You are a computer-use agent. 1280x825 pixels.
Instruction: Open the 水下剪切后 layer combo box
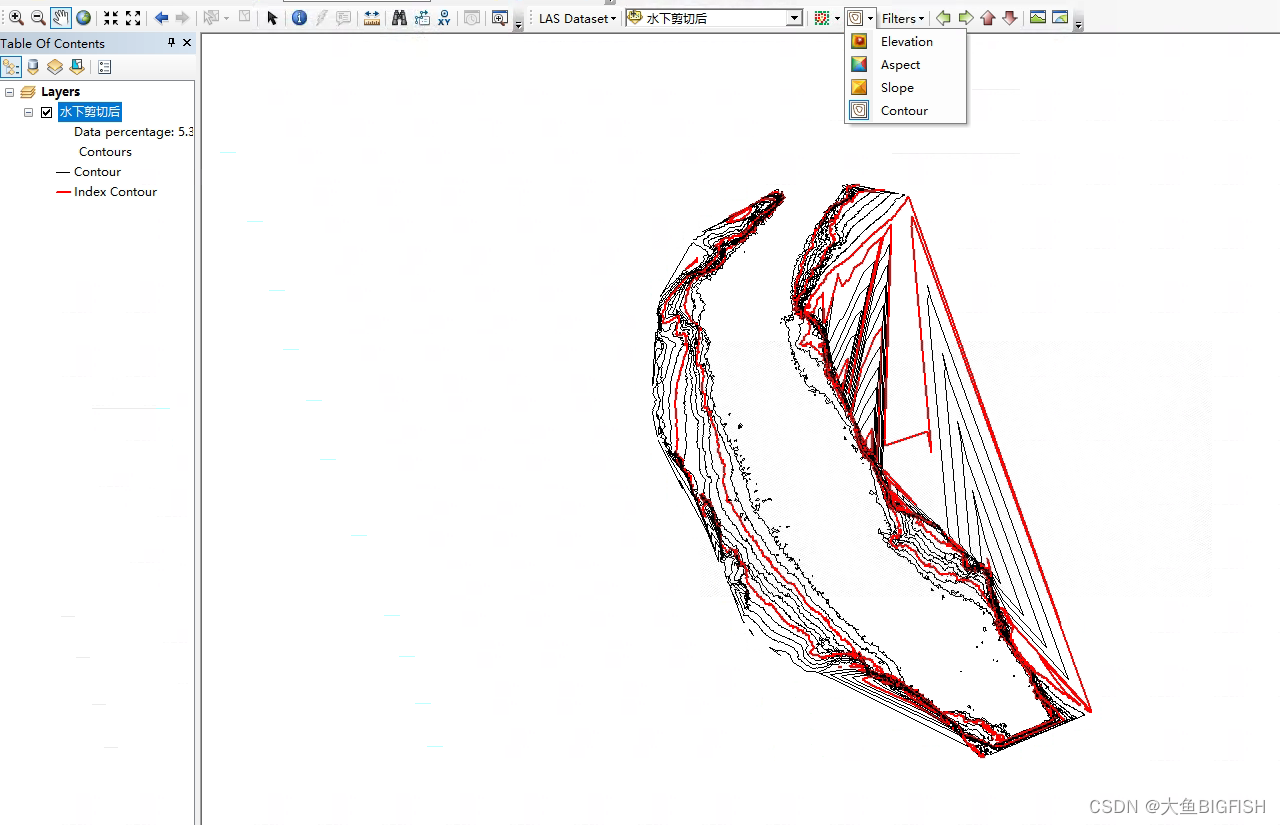click(x=794, y=17)
